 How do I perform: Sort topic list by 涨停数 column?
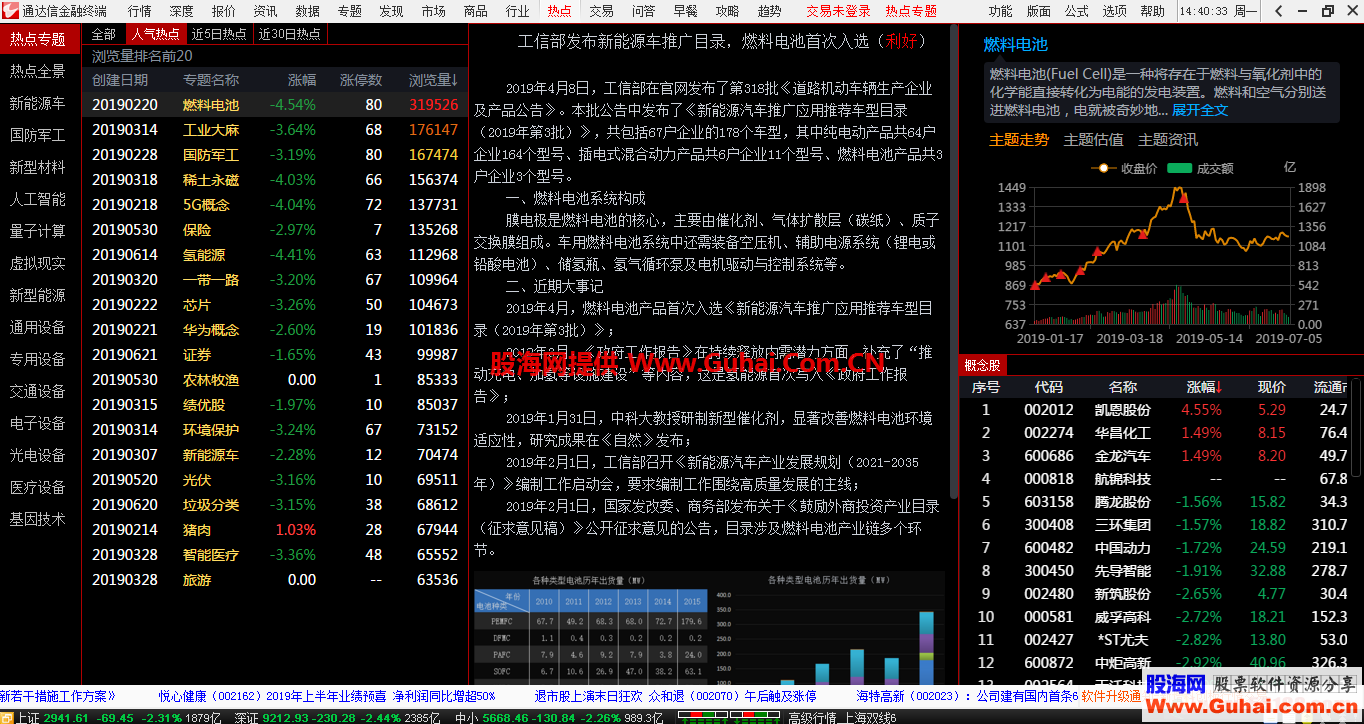click(361, 80)
